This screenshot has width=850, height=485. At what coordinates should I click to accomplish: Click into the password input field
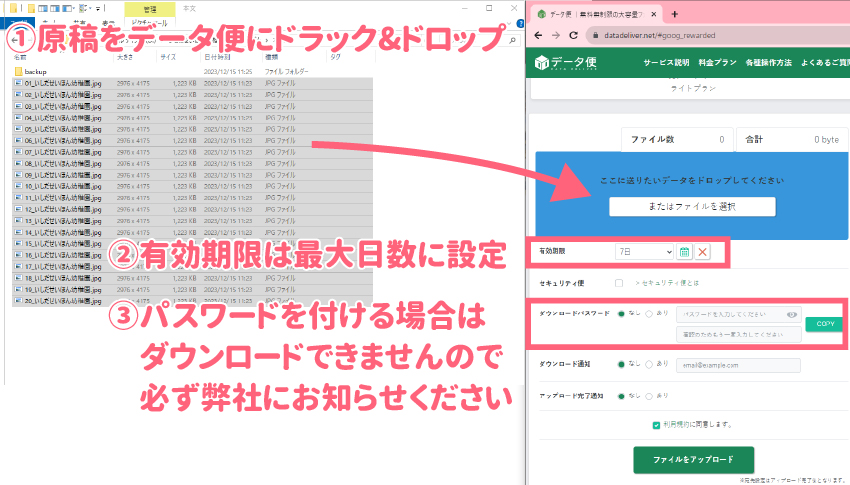point(738,314)
